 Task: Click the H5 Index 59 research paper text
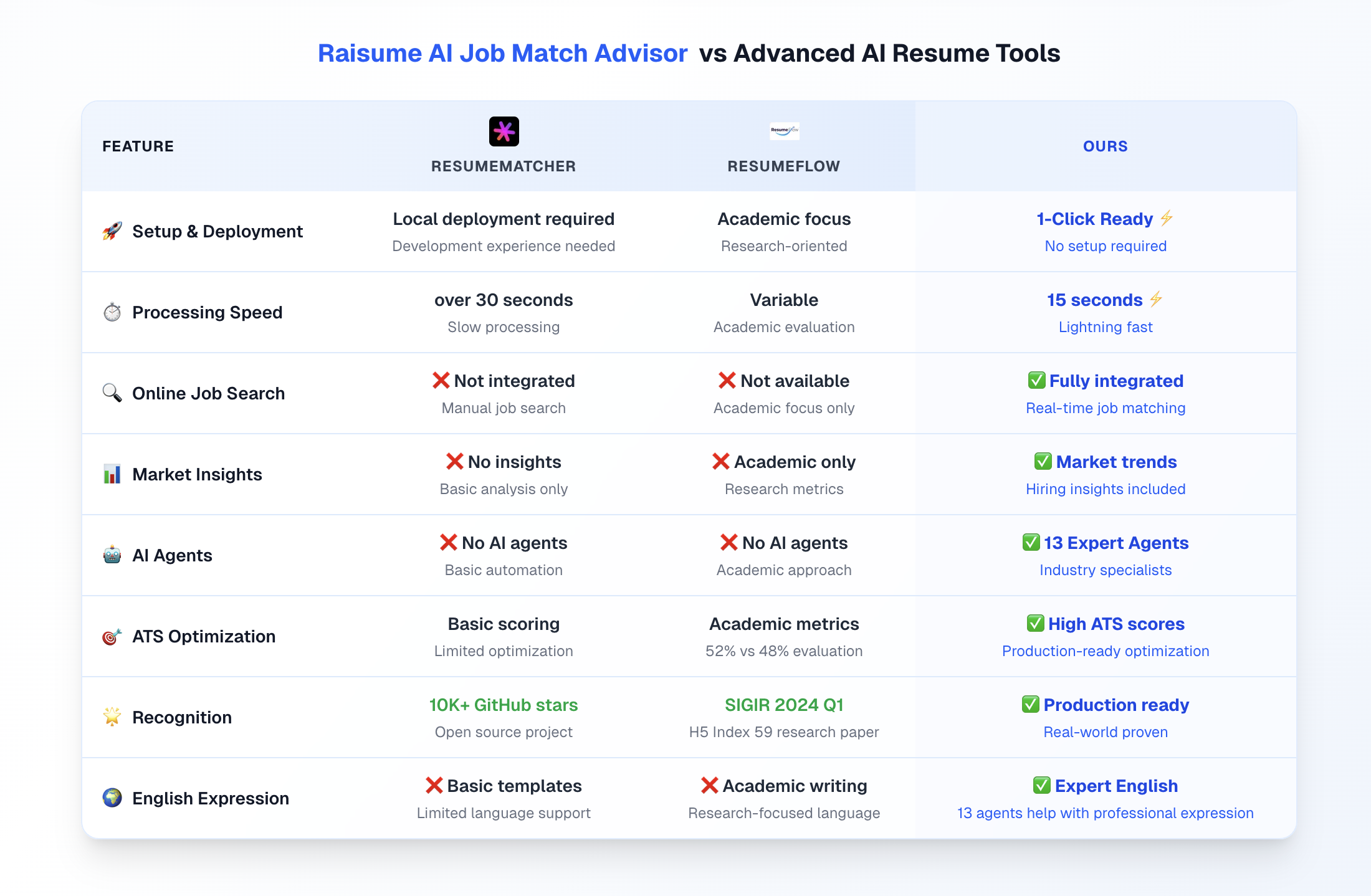[x=784, y=732]
